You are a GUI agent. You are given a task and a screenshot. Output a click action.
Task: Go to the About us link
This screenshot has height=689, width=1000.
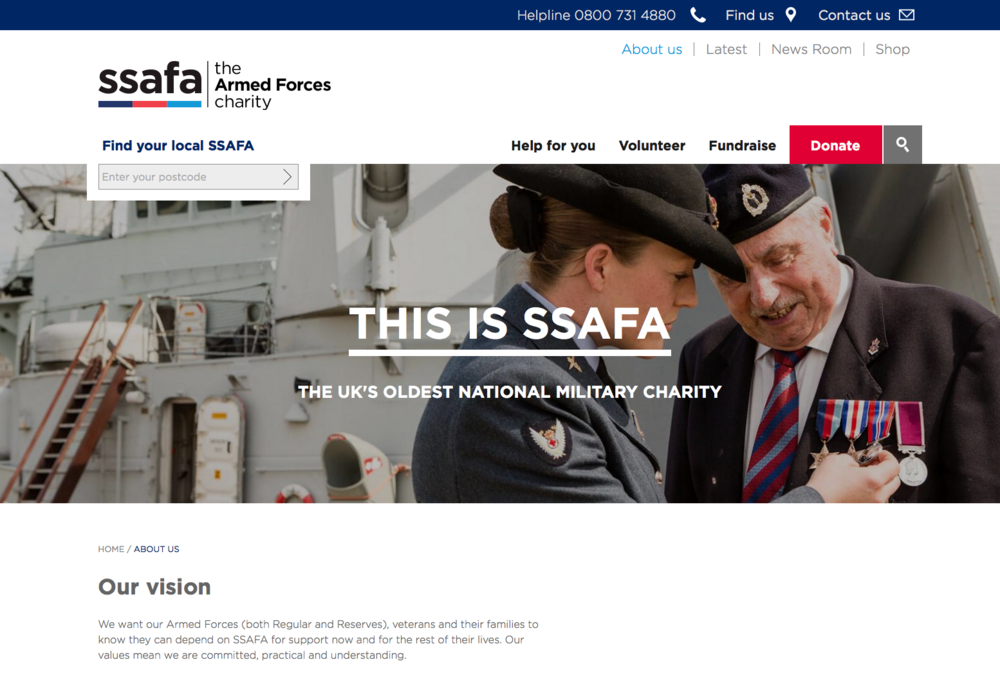(x=652, y=49)
